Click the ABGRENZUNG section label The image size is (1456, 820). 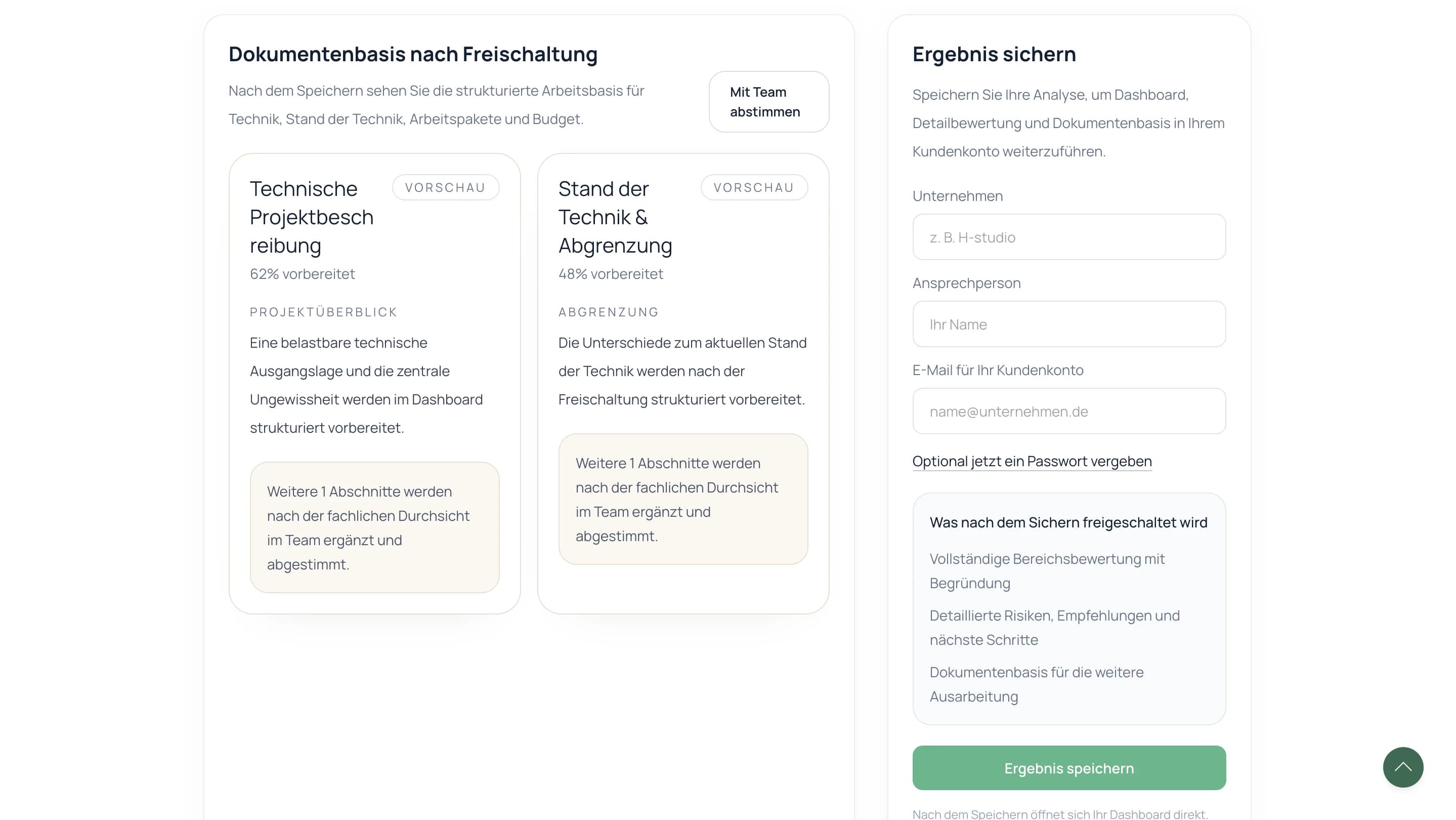coord(608,312)
